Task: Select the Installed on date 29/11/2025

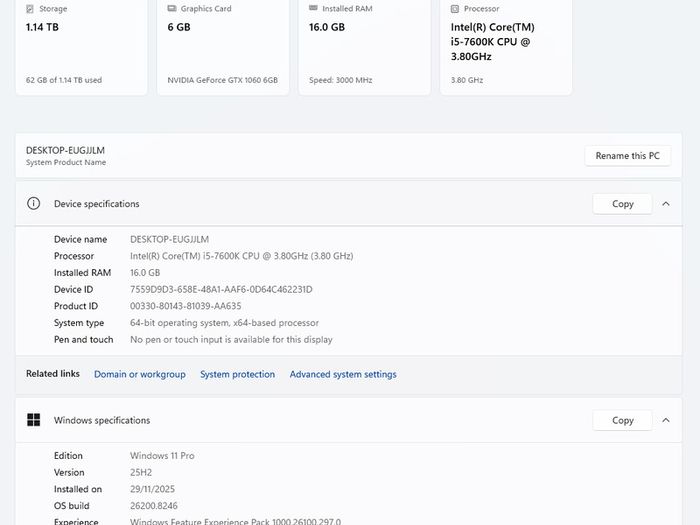Action: tap(152, 489)
